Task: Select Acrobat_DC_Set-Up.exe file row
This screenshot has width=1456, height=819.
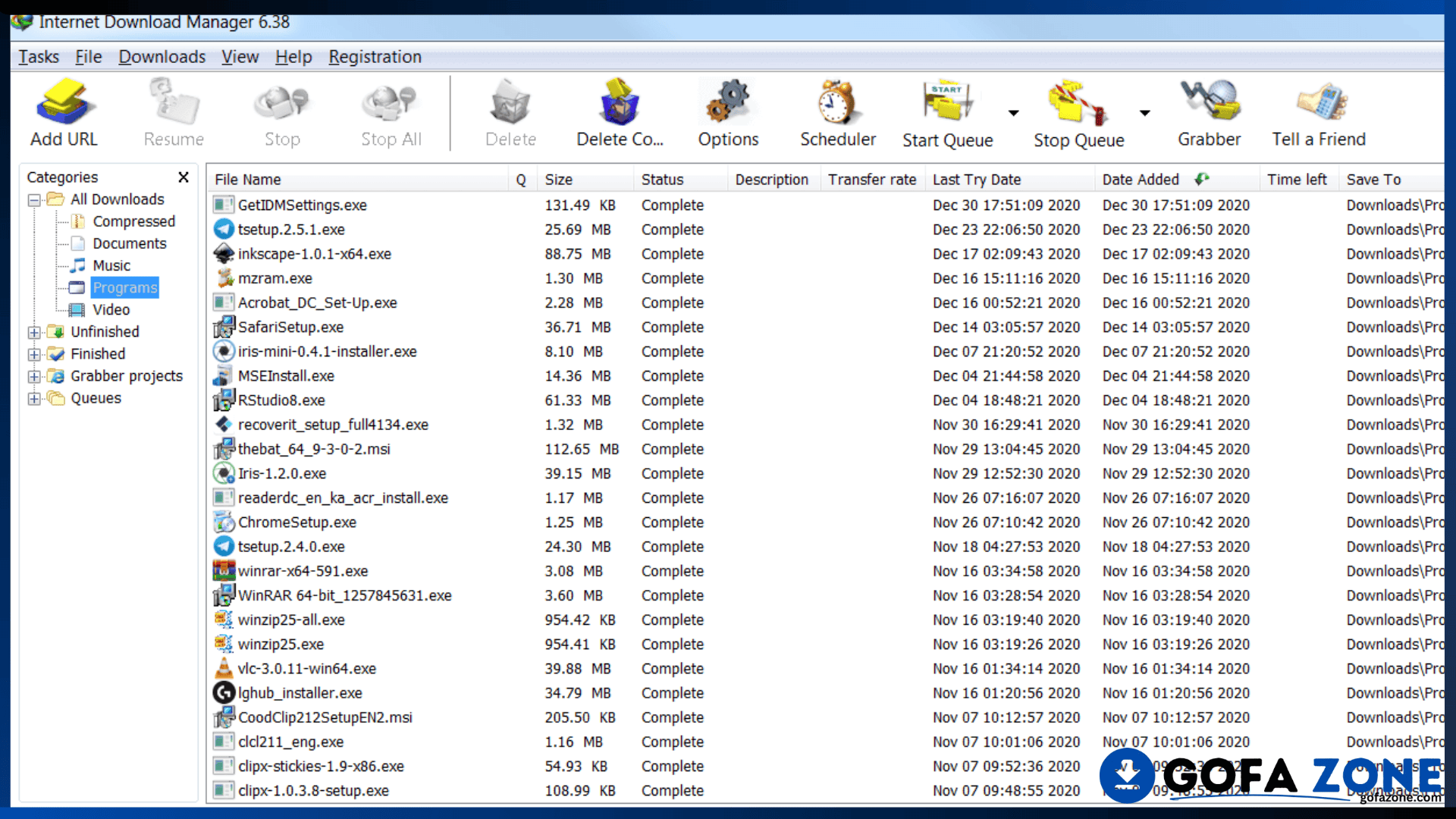Action: point(827,303)
